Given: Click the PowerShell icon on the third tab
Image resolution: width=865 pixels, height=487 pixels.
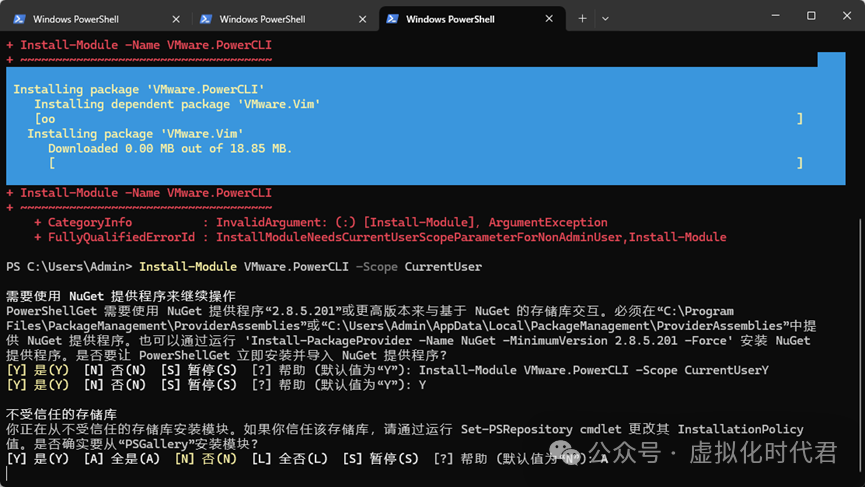Looking at the screenshot, I should click(392, 19).
